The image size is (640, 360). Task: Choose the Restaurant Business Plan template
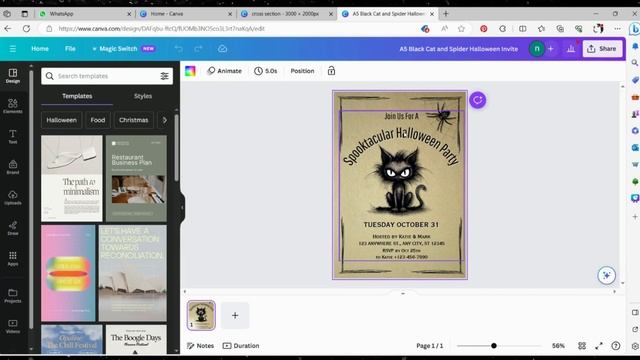click(x=136, y=178)
